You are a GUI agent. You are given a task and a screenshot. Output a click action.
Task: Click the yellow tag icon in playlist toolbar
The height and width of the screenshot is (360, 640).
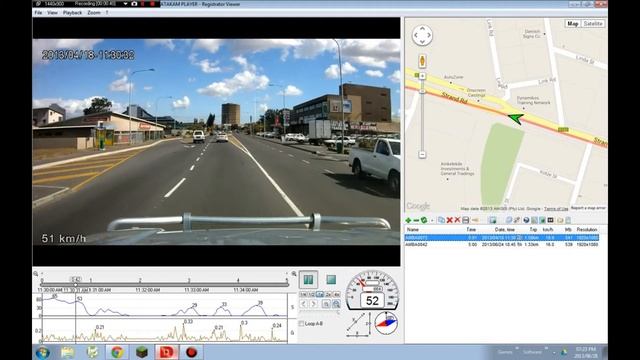click(x=475, y=220)
